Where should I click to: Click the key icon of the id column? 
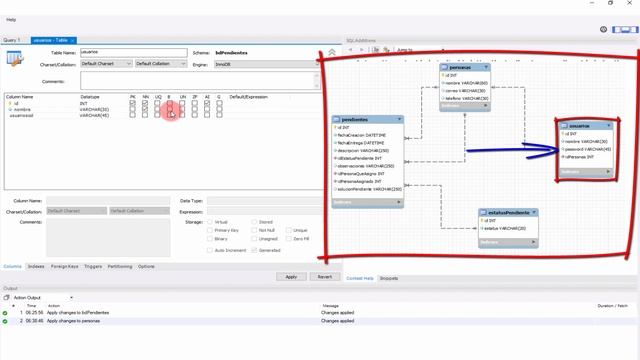click(10, 104)
